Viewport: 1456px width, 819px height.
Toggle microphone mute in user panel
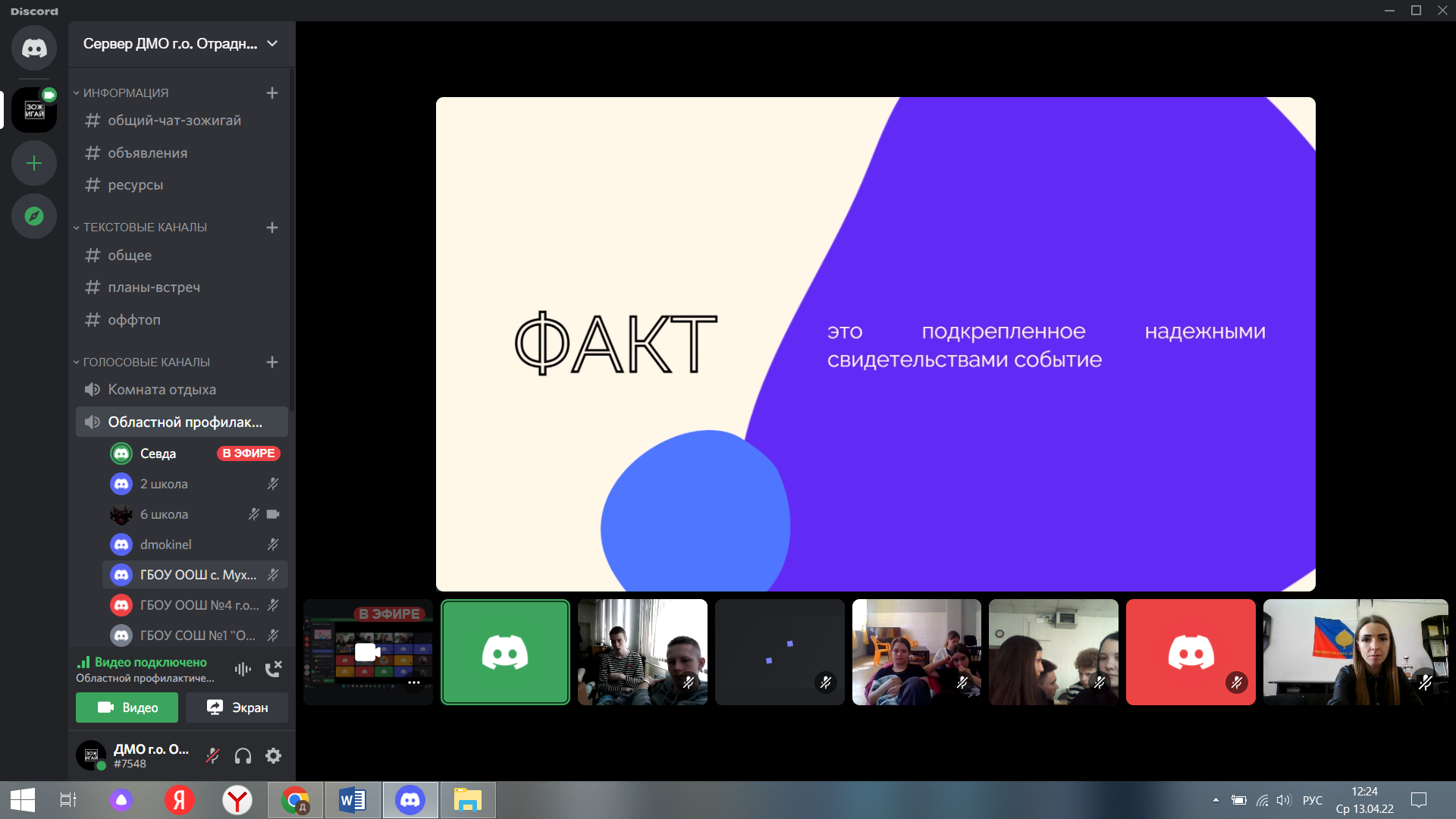click(x=213, y=755)
